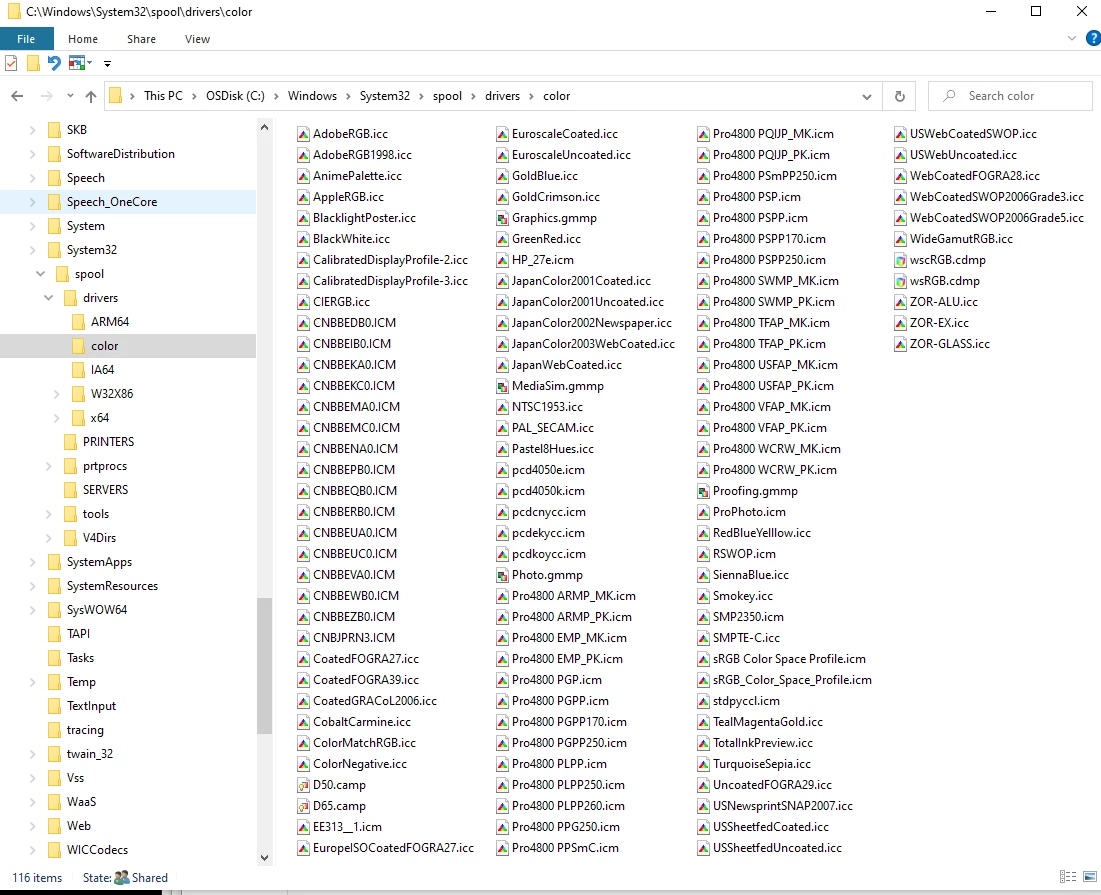The width and height of the screenshot is (1101, 895).
Task: Select file named Pro4800 PQIJP_MK.icm
Action: pos(773,134)
